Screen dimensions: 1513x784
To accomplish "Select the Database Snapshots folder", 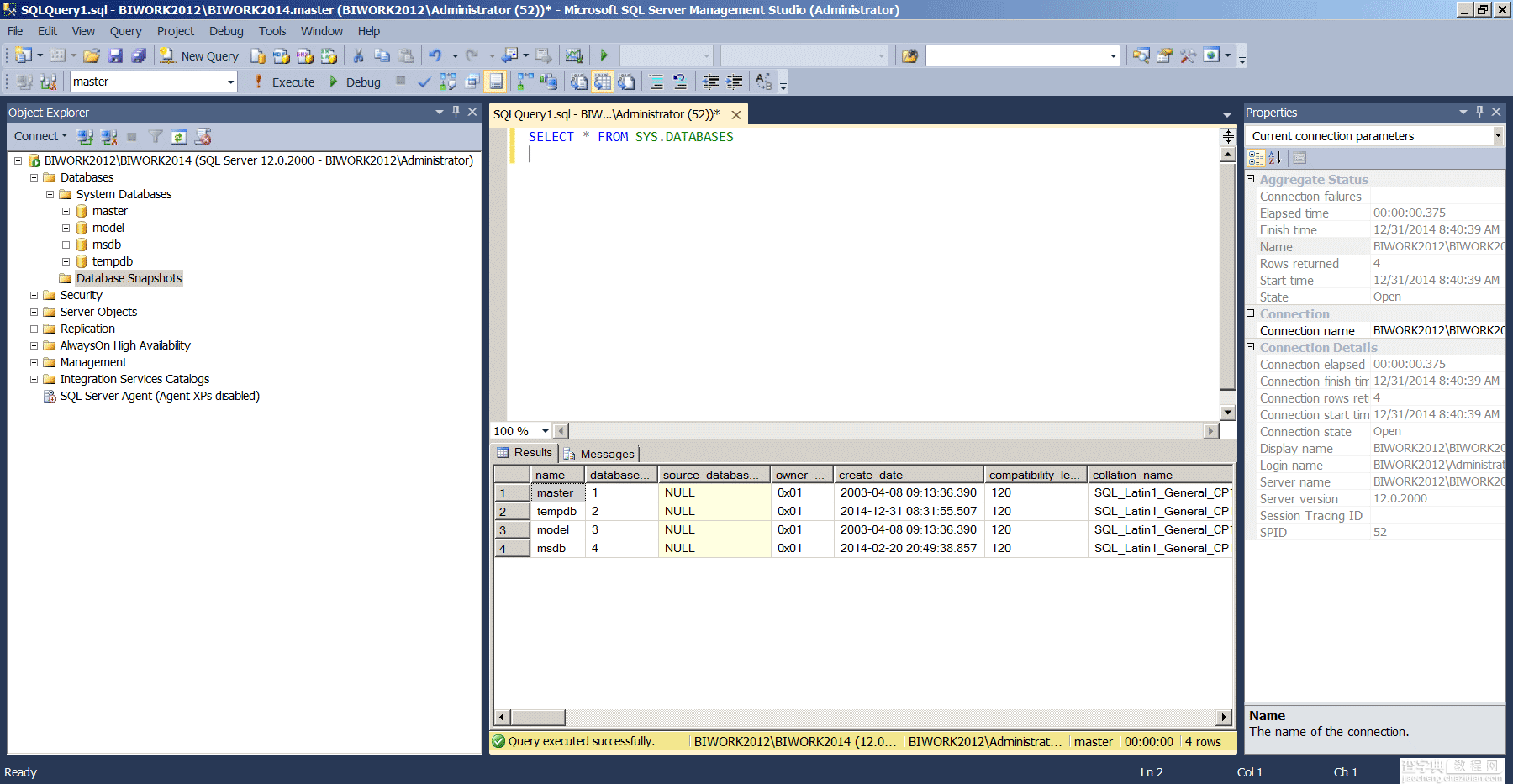I will (129, 278).
